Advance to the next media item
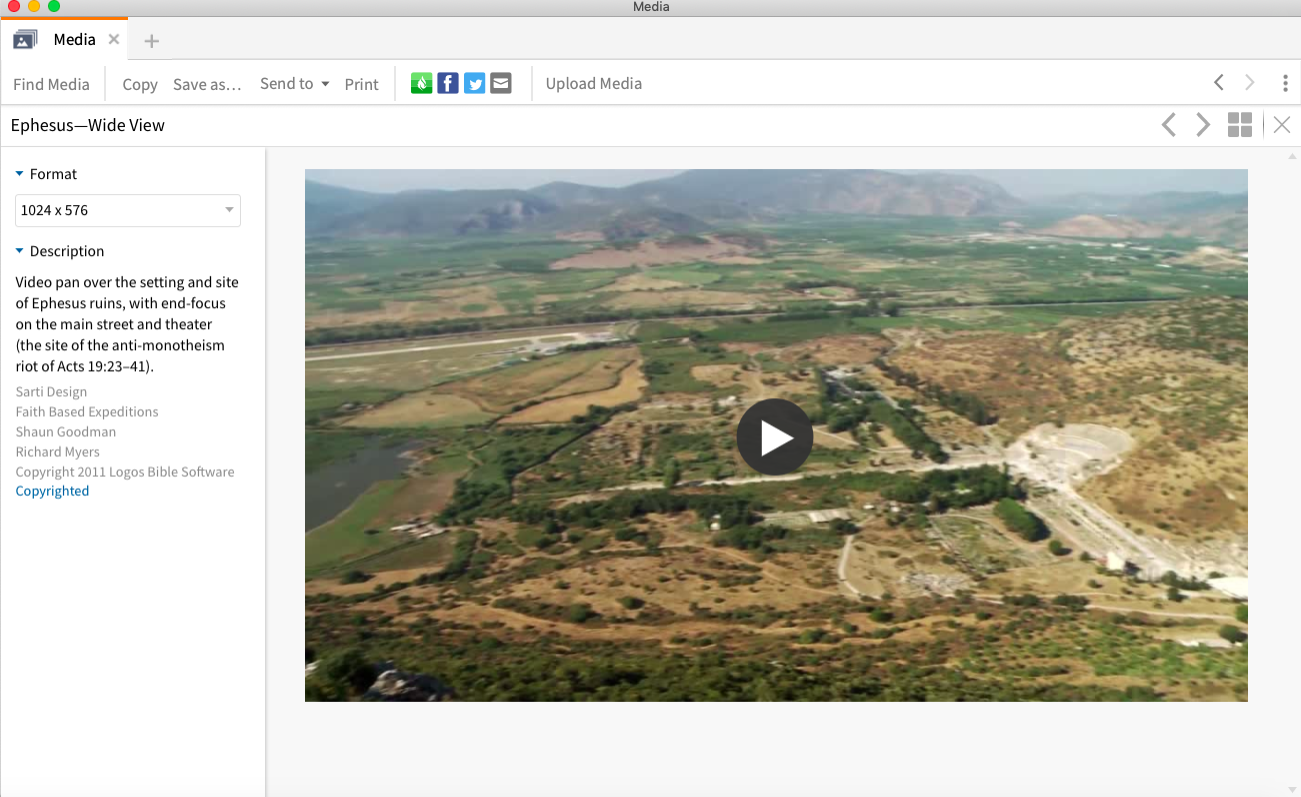1301x797 pixels. tap(1202, 125)
